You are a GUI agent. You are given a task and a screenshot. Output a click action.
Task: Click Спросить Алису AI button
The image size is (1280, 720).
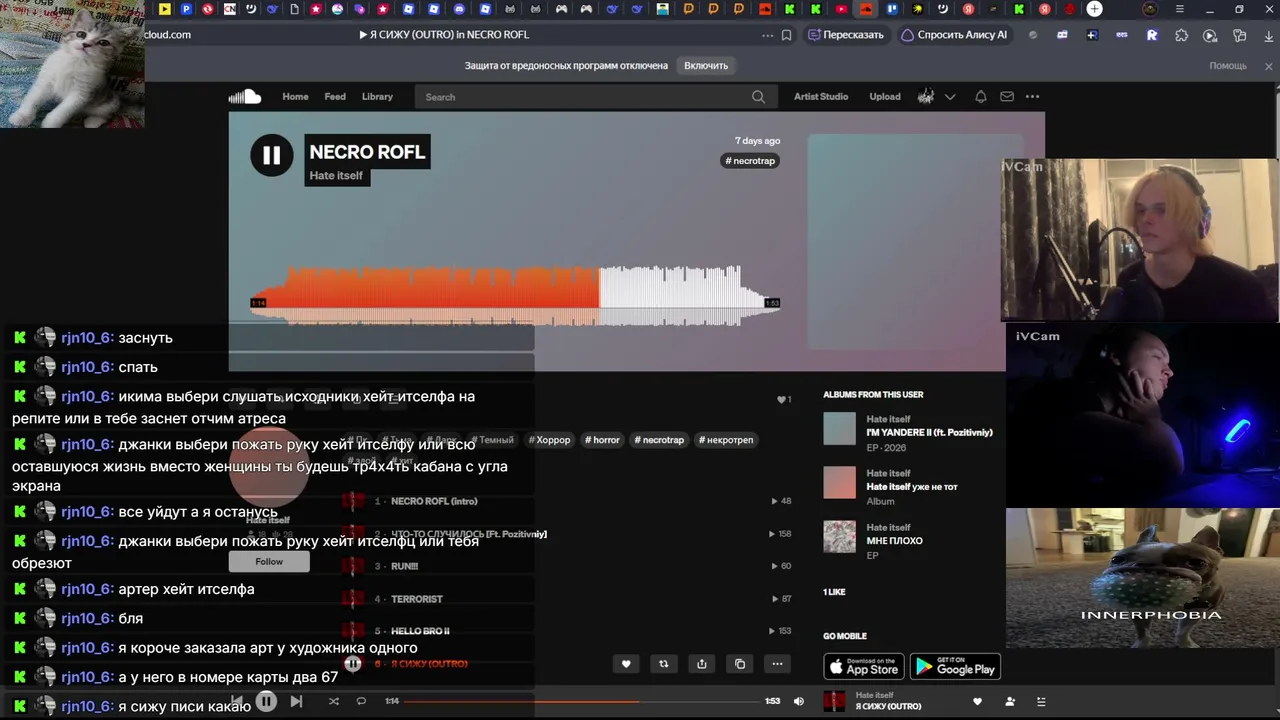tap(954, 35)
